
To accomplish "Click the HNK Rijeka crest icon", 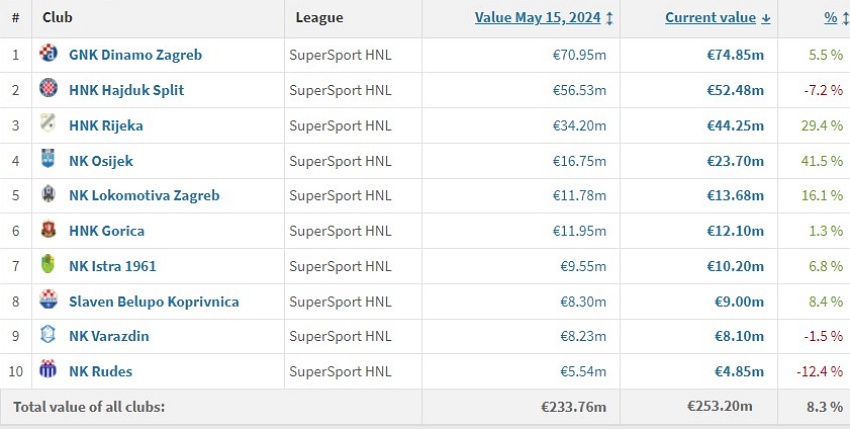I will (x=48, y=123).
